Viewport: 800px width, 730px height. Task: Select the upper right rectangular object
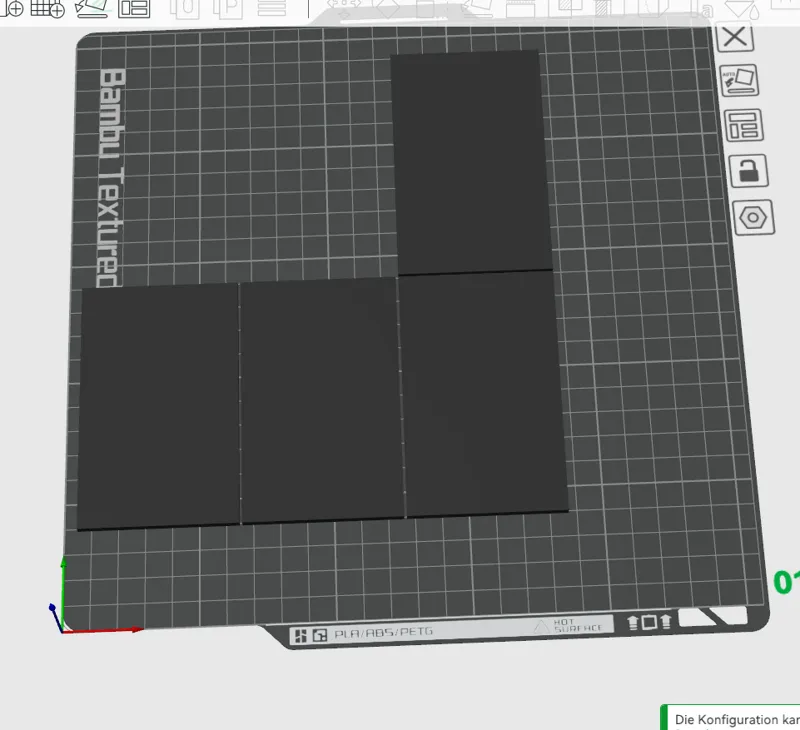[471, 162]
